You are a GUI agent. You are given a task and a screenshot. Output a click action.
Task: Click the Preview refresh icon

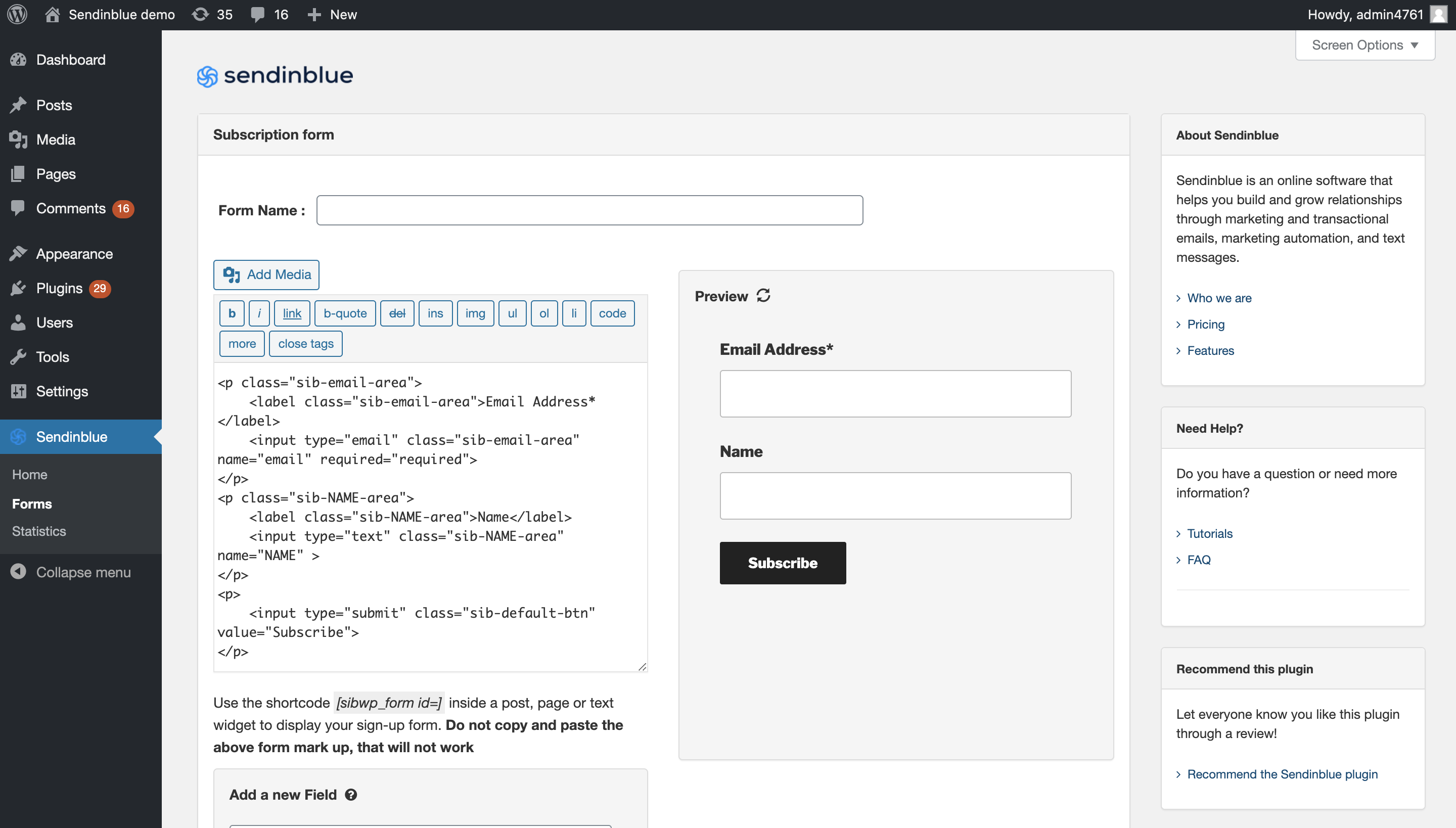coord(763,296)
